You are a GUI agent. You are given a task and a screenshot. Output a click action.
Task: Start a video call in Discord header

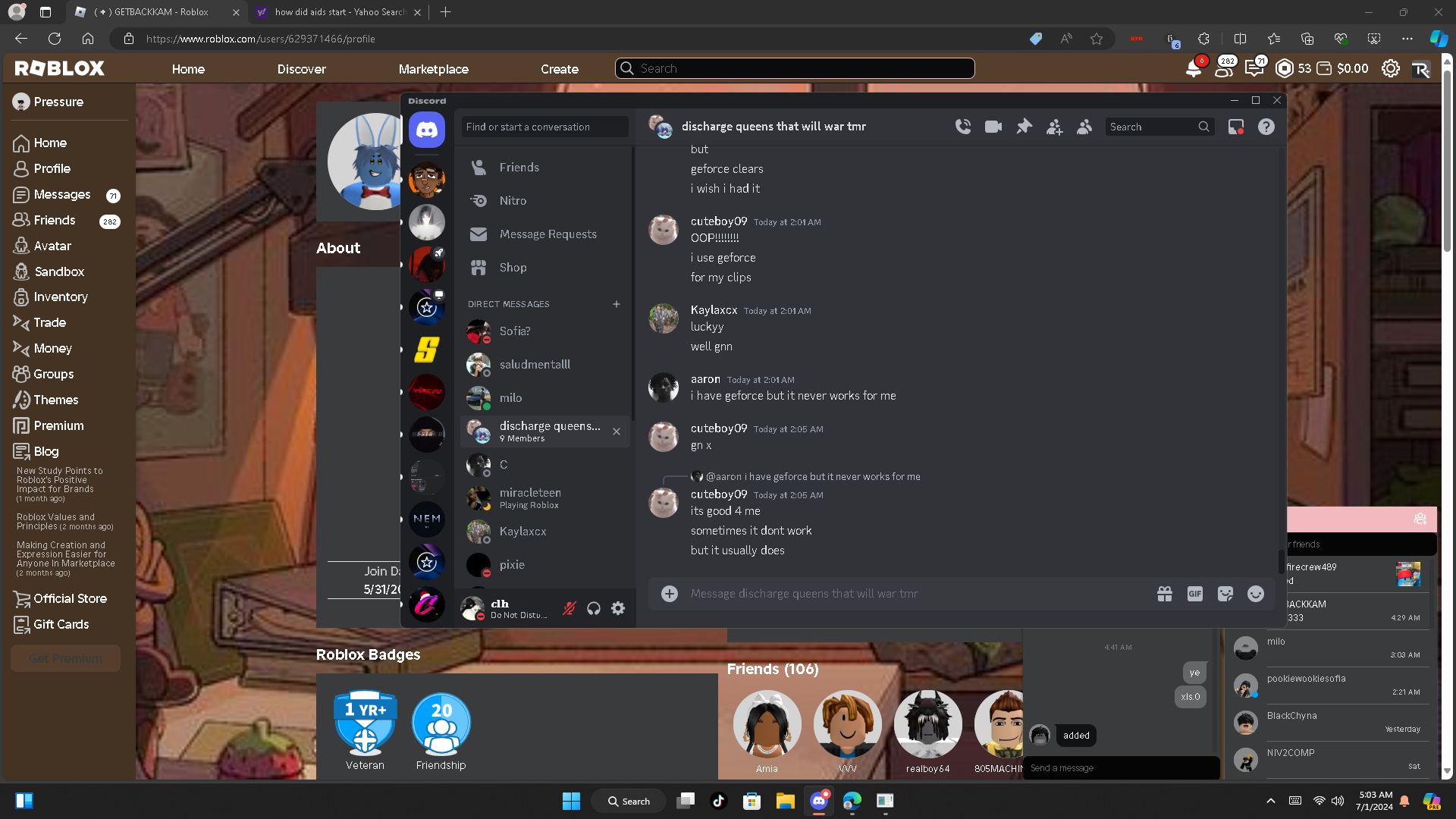click(x=993, y=127)
